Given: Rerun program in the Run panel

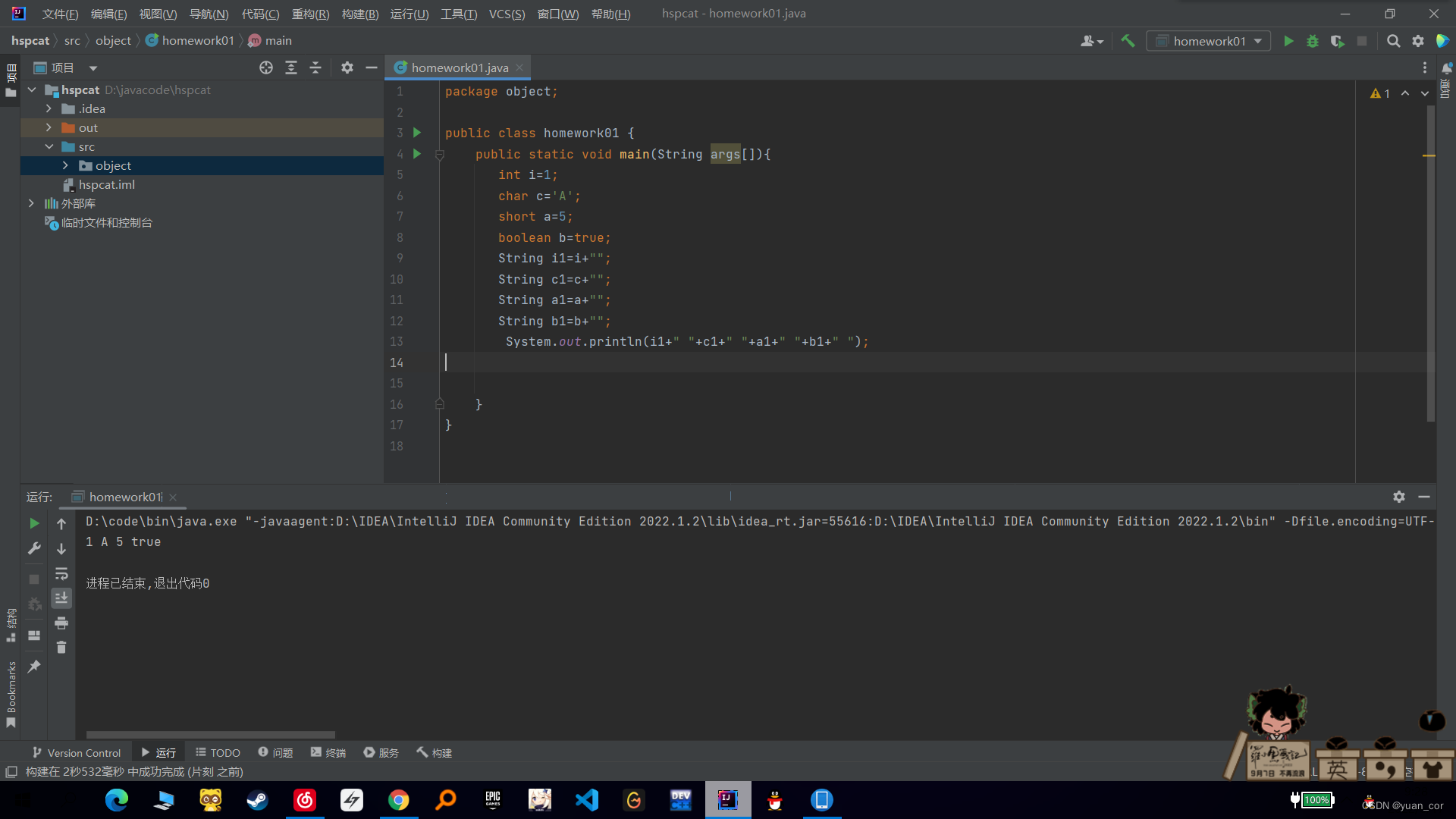Looking at the screenshot, I should click(34, 523).
